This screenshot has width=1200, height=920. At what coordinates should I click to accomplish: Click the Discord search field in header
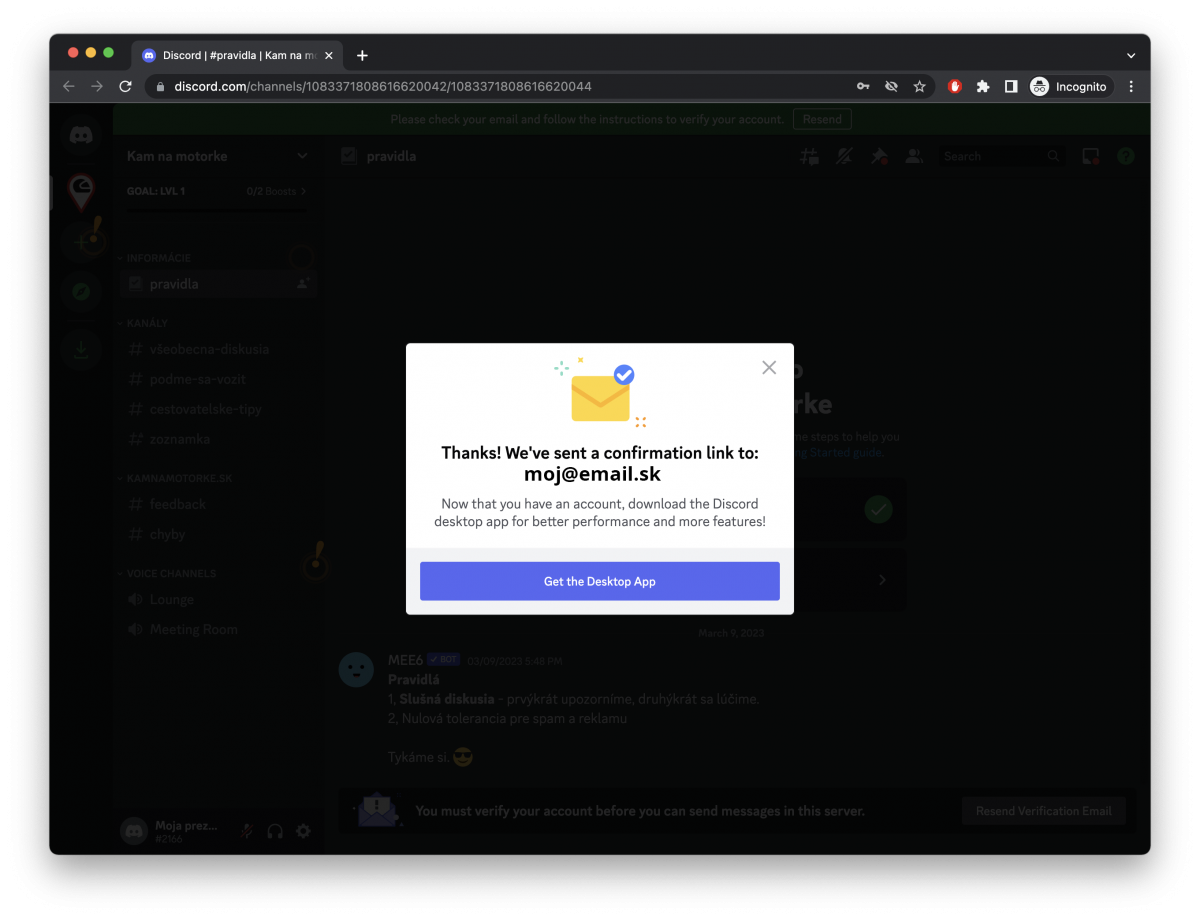coord(1002,156)
